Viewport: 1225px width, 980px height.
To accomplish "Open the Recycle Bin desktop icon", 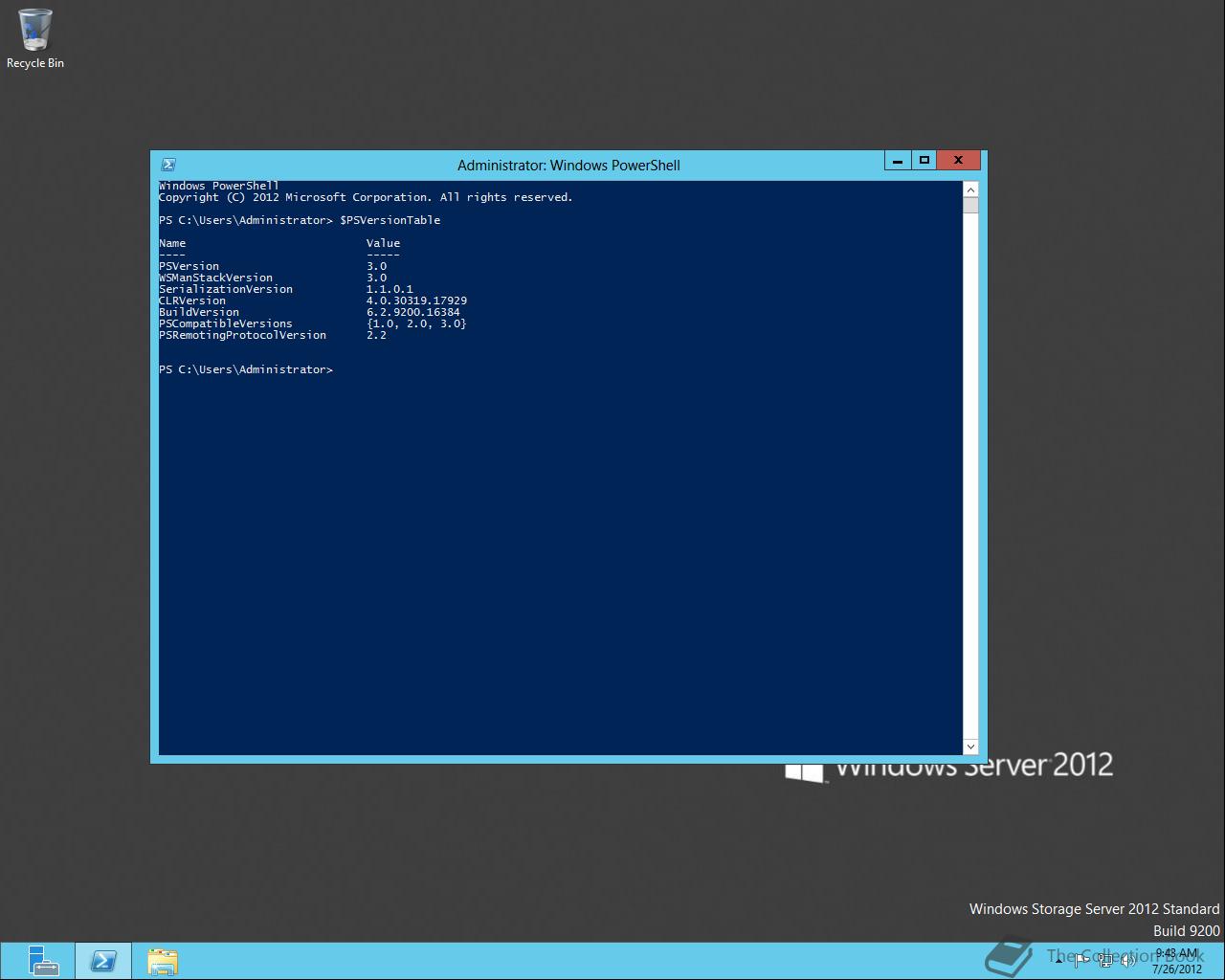I will 35,38.
